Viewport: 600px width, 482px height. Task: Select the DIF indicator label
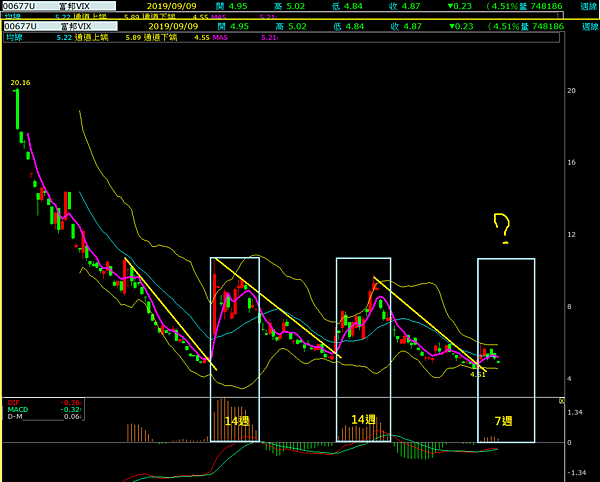[x=13, y=402]
